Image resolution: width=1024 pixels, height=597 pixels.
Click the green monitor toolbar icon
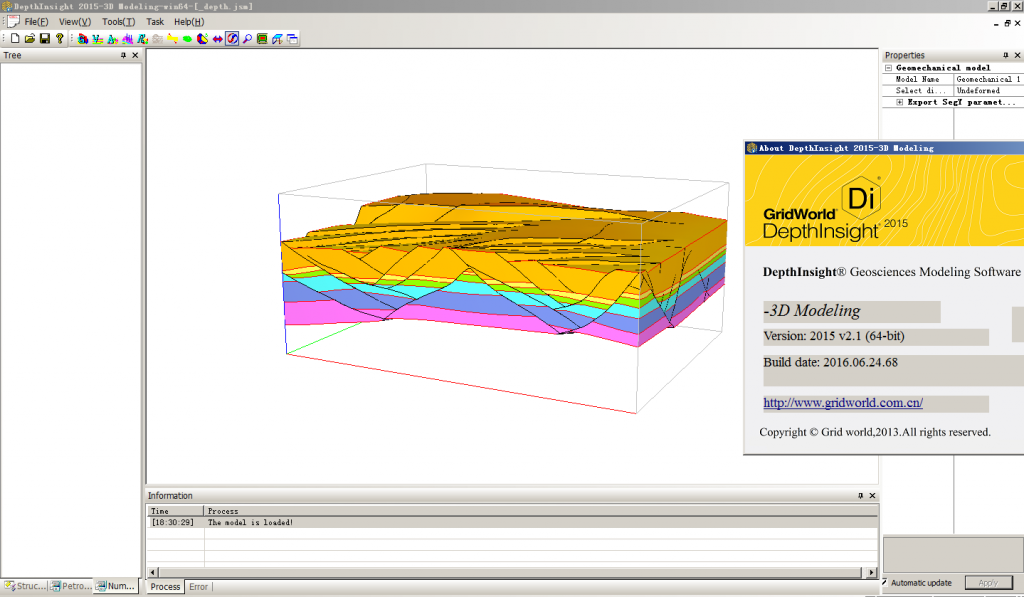(263, 39)
